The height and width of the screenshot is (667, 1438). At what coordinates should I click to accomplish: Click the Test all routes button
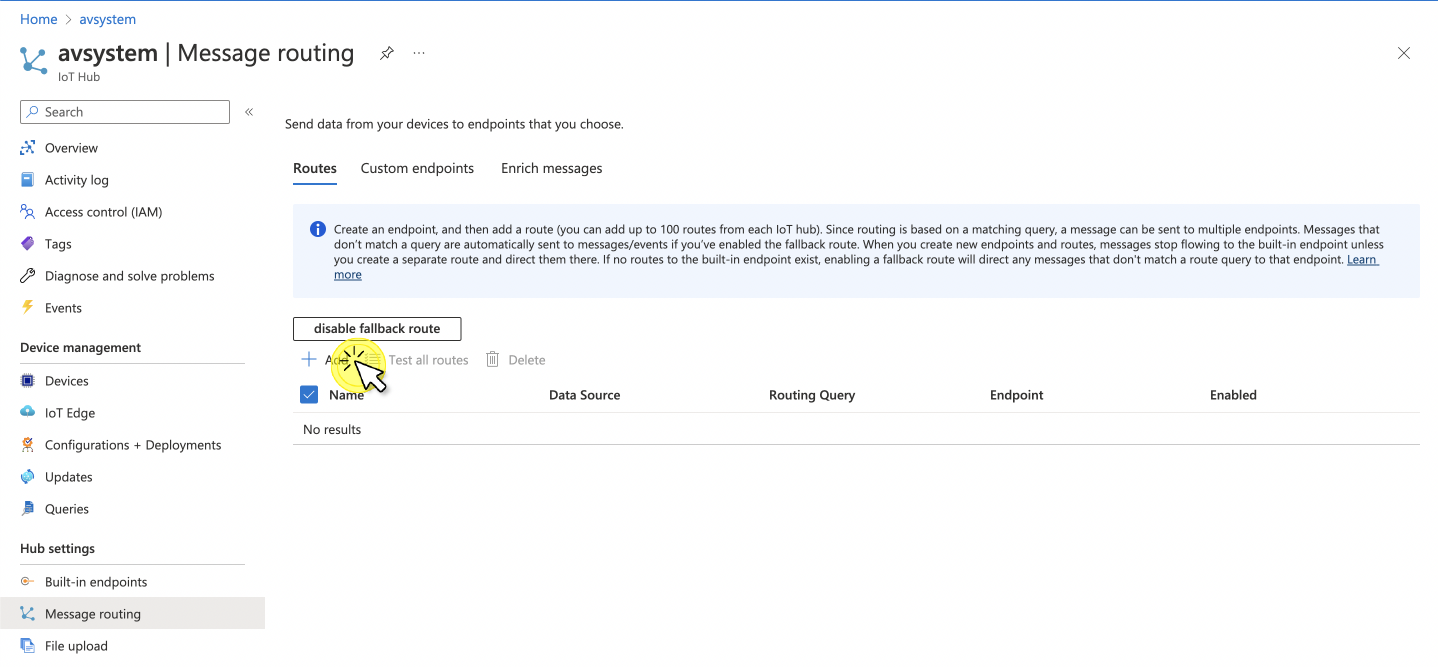point(417,360)
